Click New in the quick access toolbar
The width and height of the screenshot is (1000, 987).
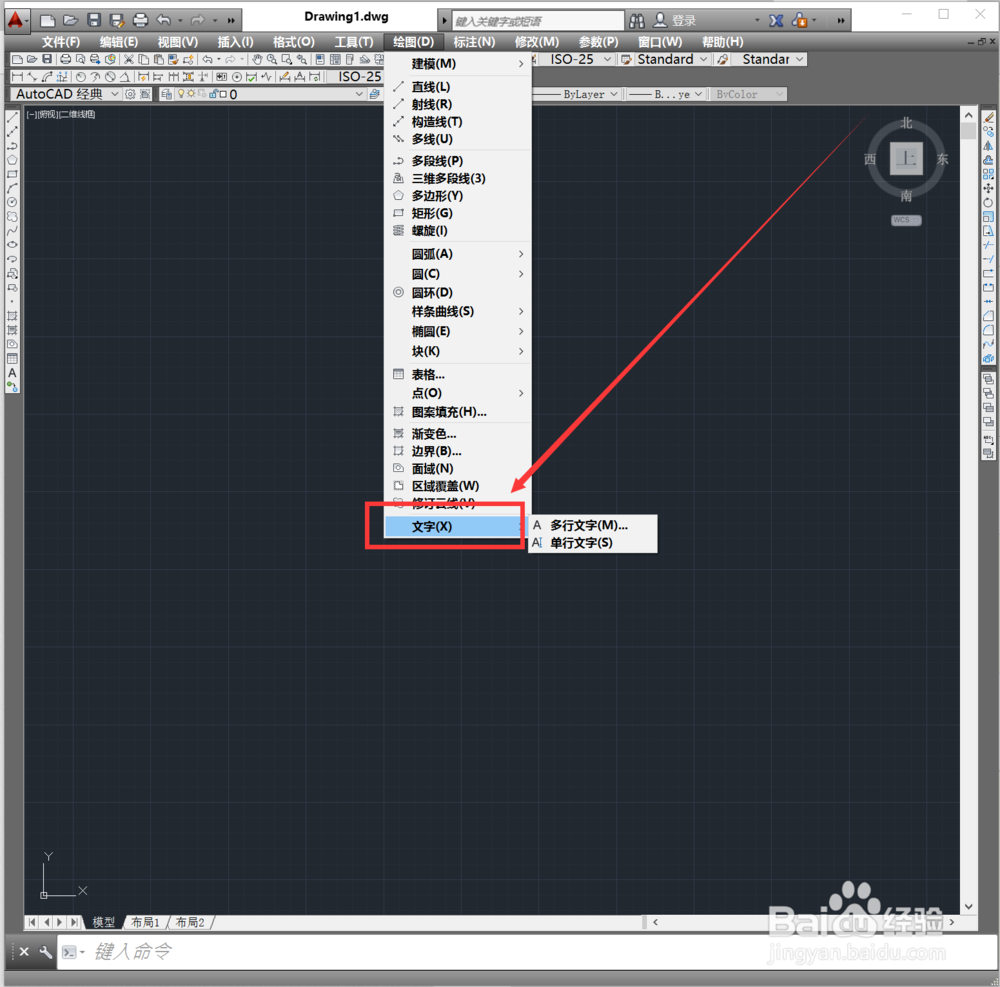(x=47, y=20)
